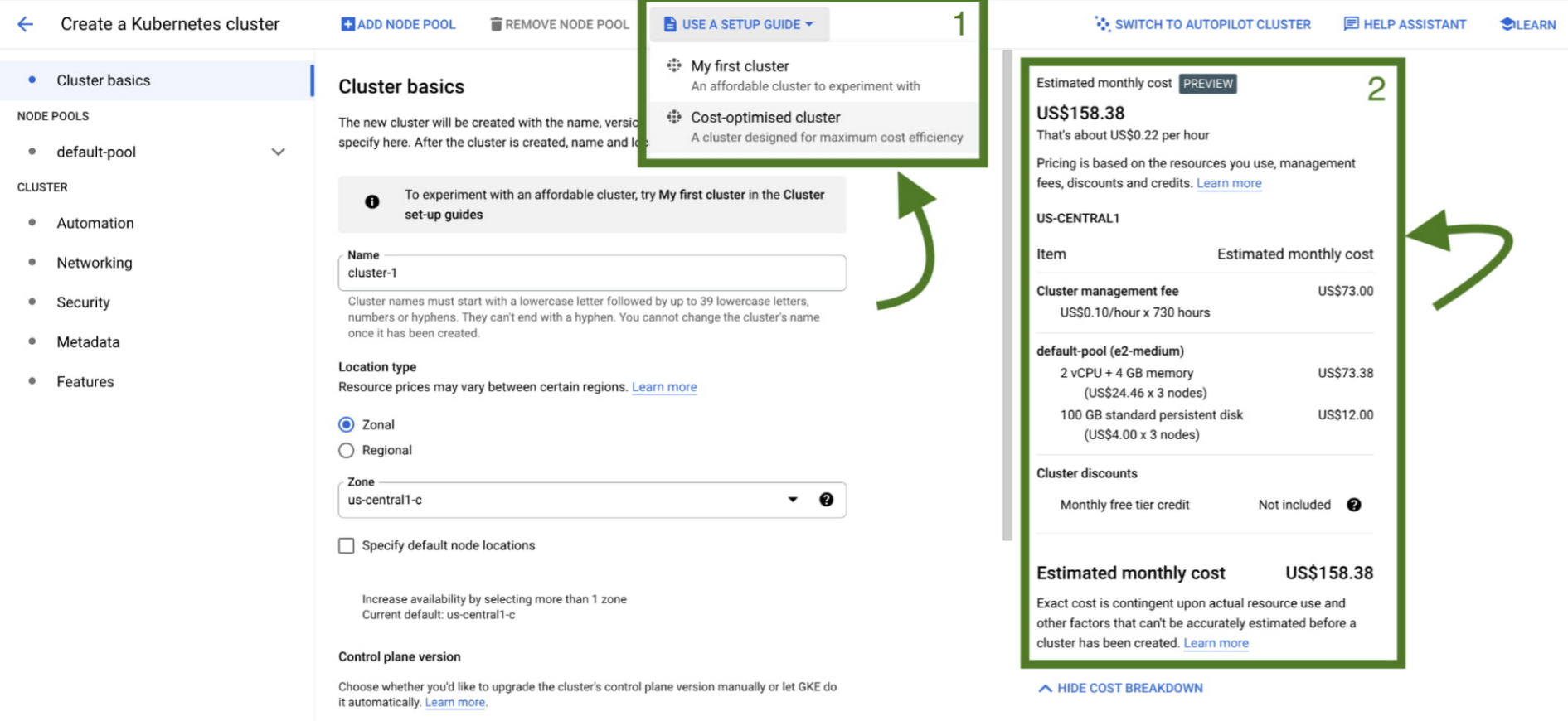Viewport: 1568px width, 721px height.
Task: Select the Regional location type
Action: pos(347,450)
